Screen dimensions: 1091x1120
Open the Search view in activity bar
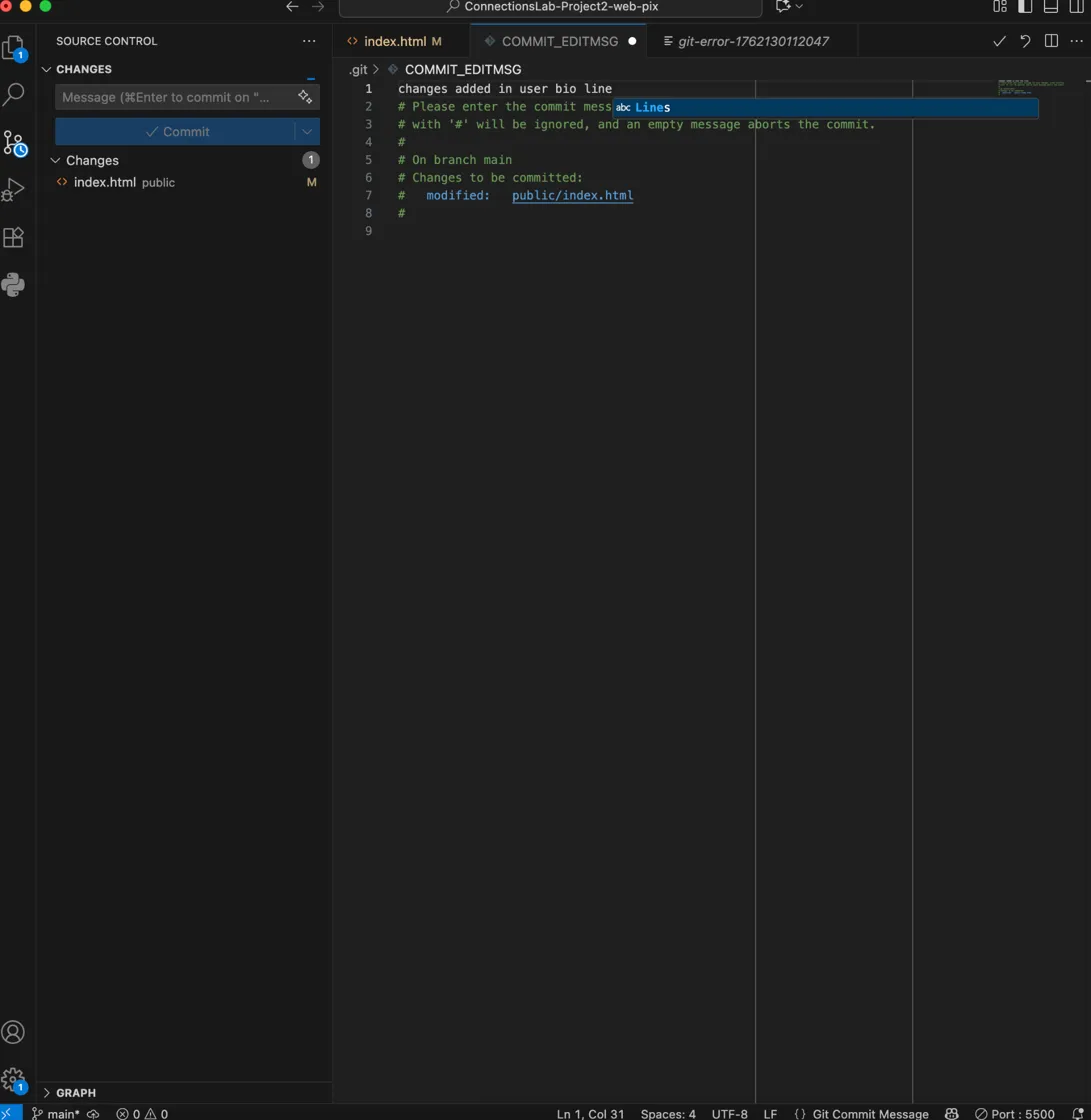[14, 94]
